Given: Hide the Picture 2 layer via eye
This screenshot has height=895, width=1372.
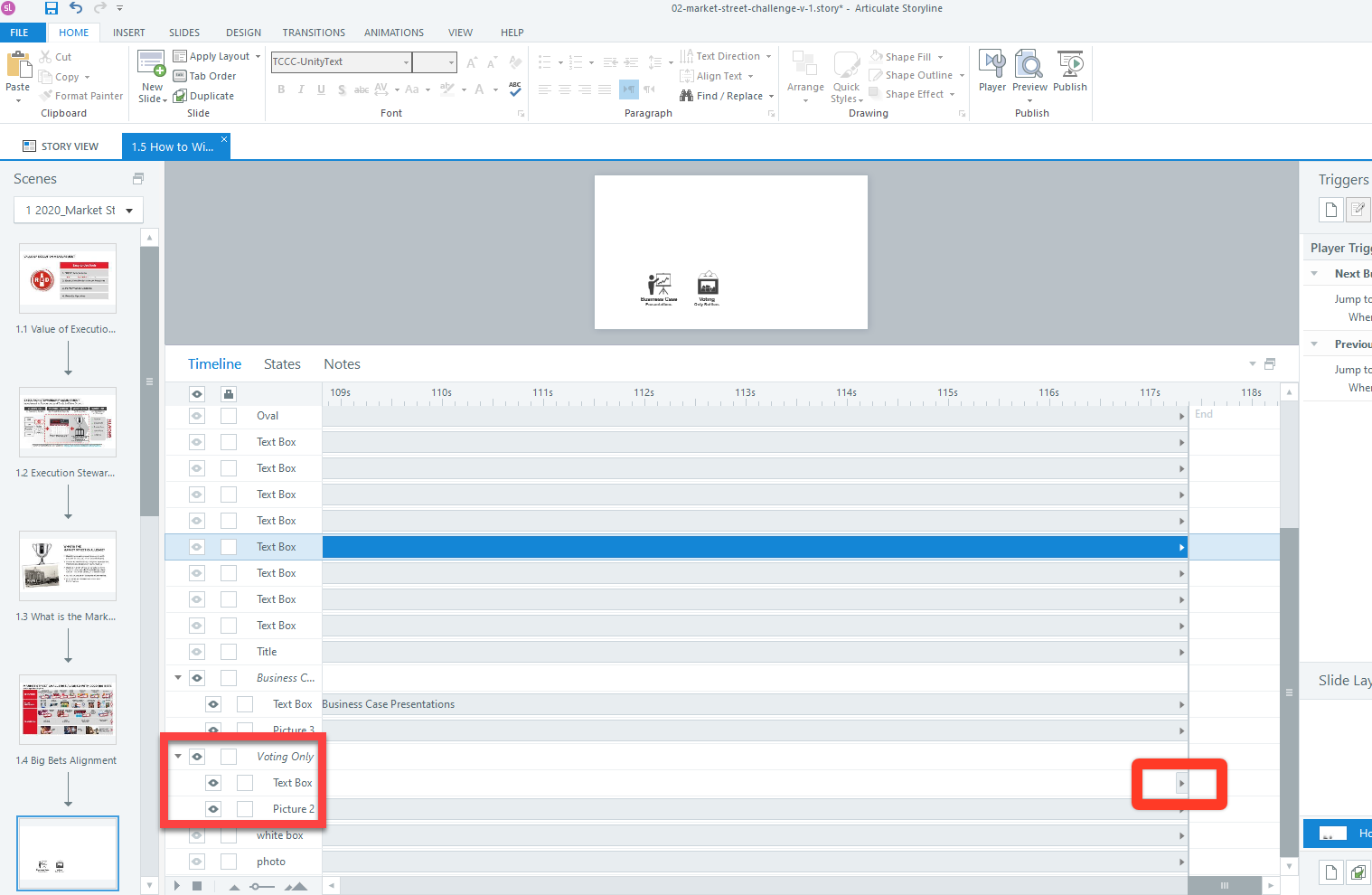Looking at the screenshot, I should click(213, 809).
